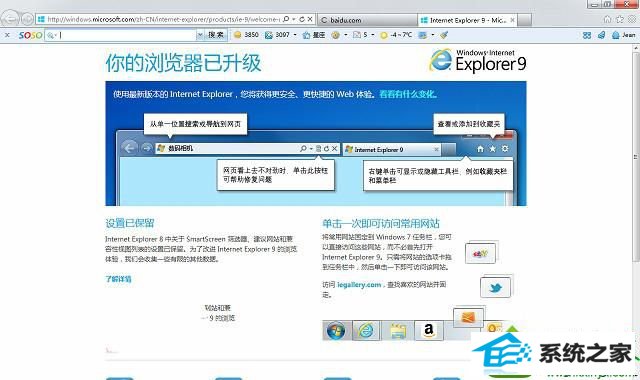Click the Amazon icon in illustrated taskbar
640x380 pixels.
(429, 330)
